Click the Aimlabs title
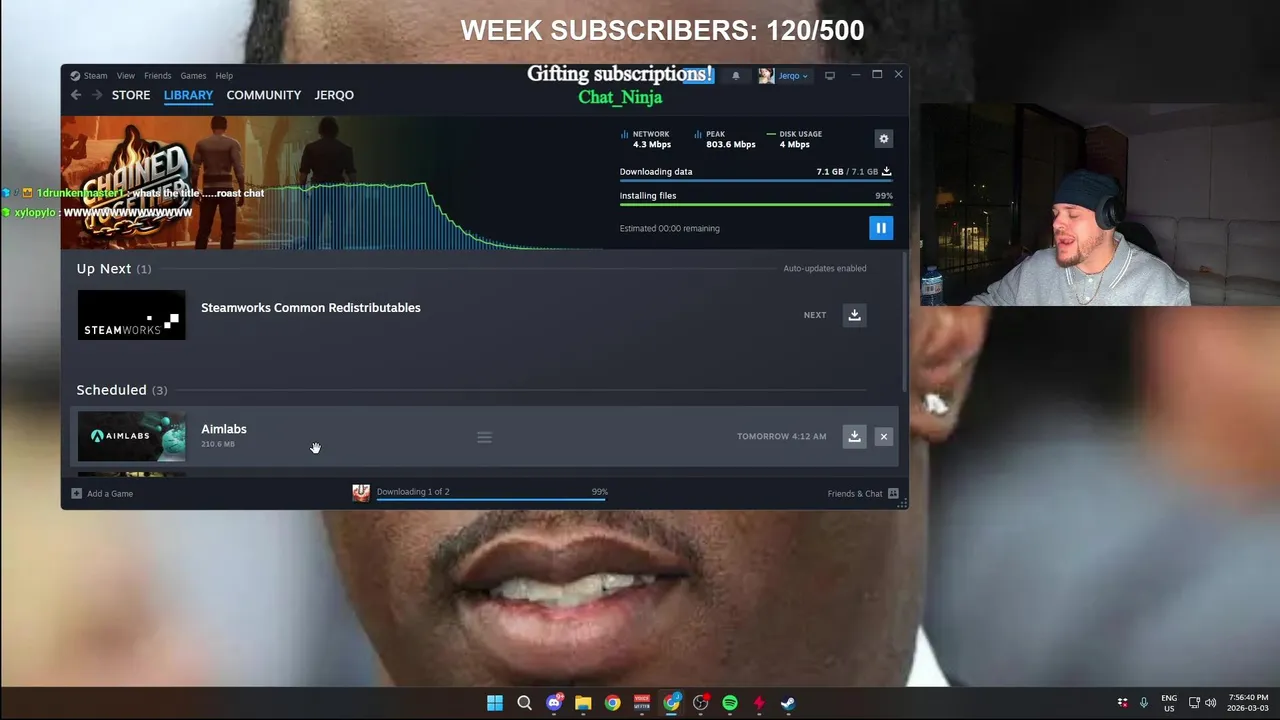The image size is (1280, 720). tap(224, 429)
